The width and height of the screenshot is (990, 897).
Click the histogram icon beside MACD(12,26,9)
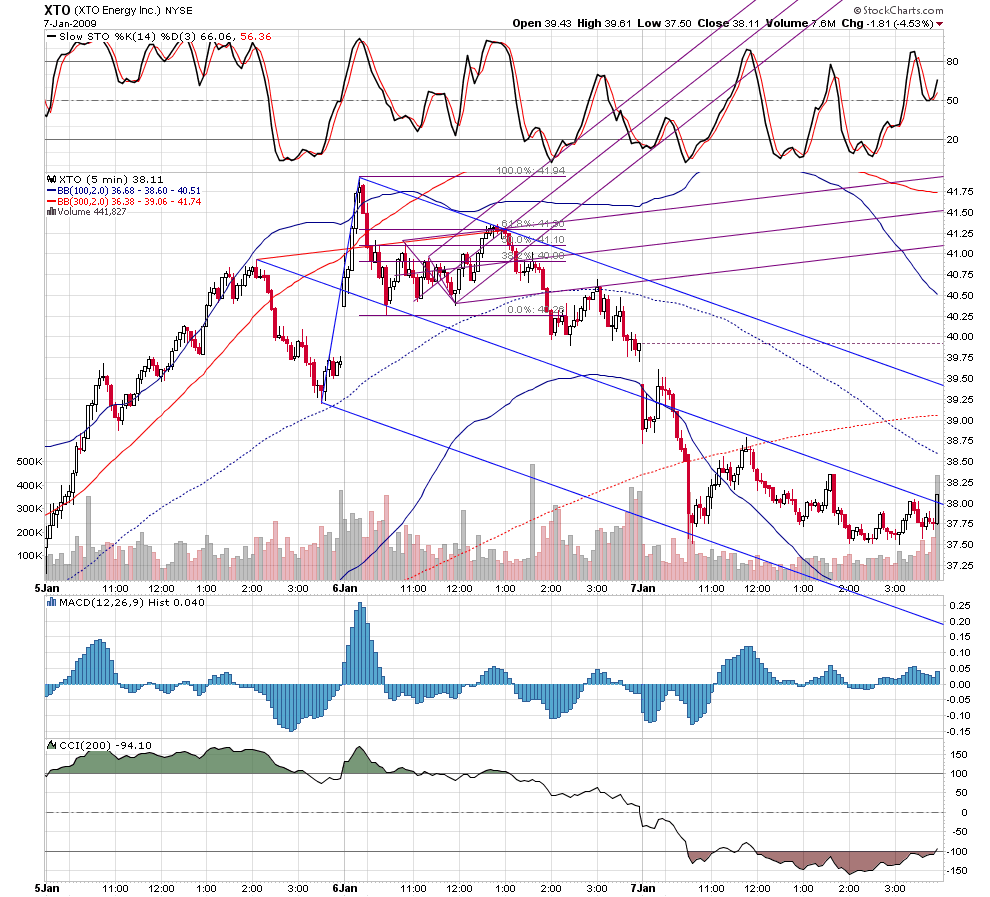click(52, 602)
